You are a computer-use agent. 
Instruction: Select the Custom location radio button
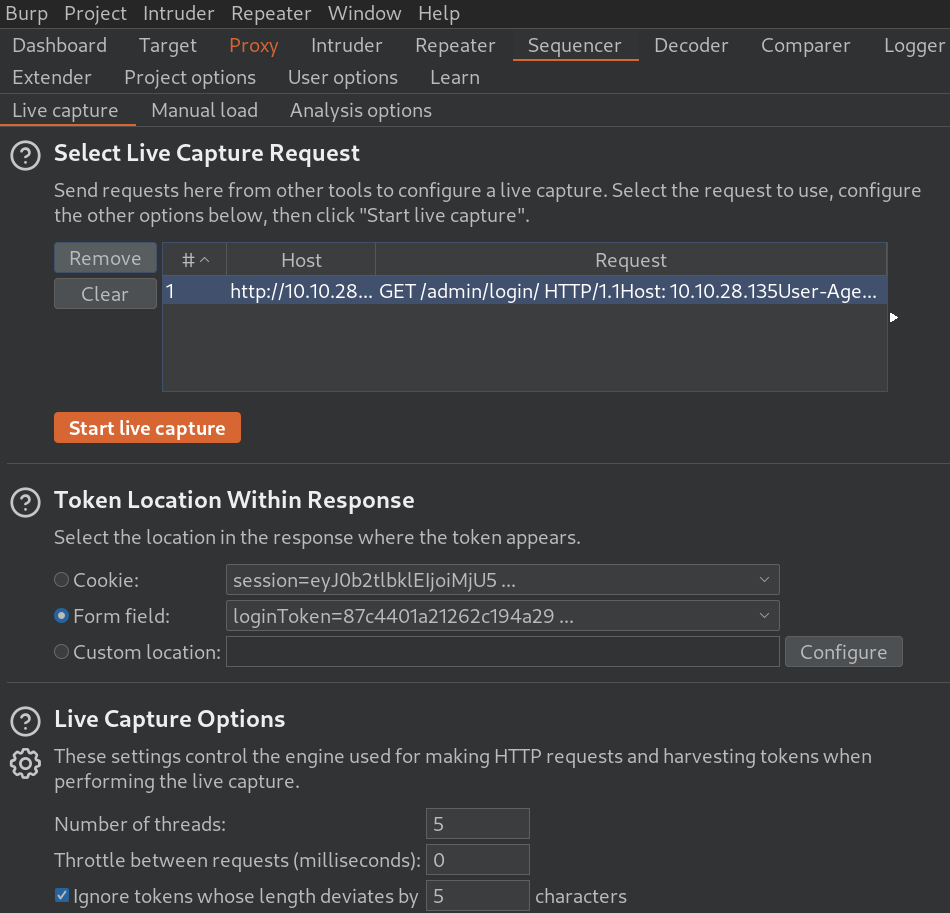click(61, 652)
